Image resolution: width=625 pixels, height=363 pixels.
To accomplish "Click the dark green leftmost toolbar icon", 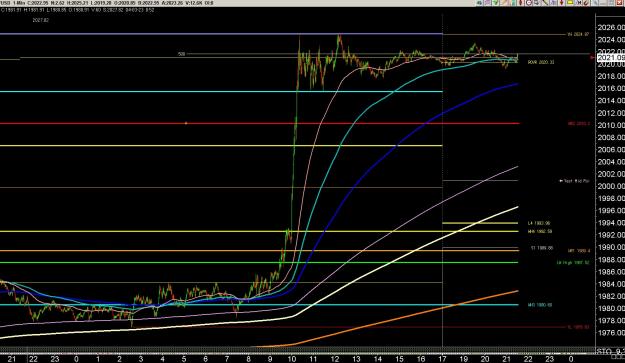I will [480, 3].
